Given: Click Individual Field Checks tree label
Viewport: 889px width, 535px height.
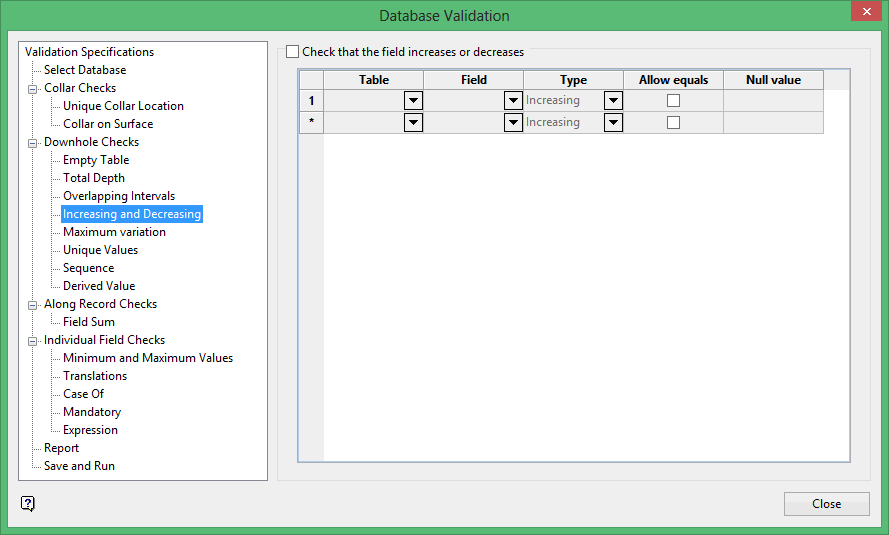Looking at the screenshot, I should pos(104,340).
